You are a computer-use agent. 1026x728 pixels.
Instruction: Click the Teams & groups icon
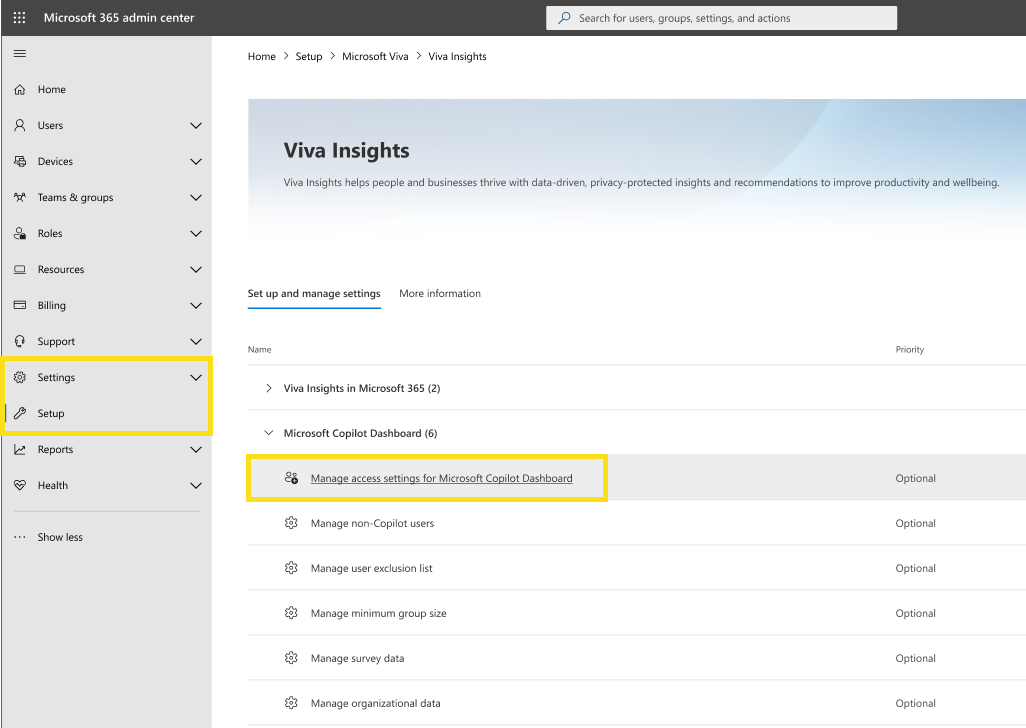[20, 198]
